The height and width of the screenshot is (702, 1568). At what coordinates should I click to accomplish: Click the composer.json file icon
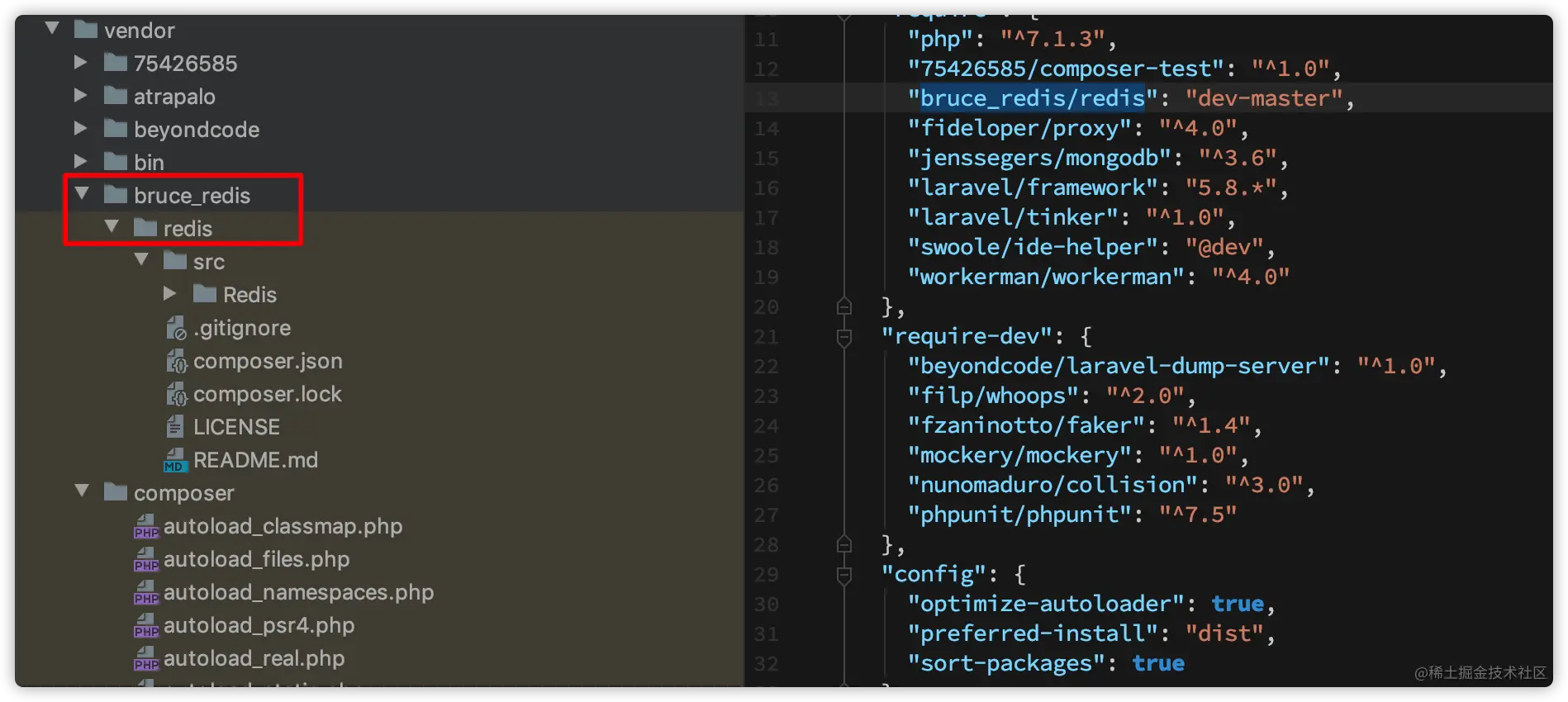tap(176, 361)
